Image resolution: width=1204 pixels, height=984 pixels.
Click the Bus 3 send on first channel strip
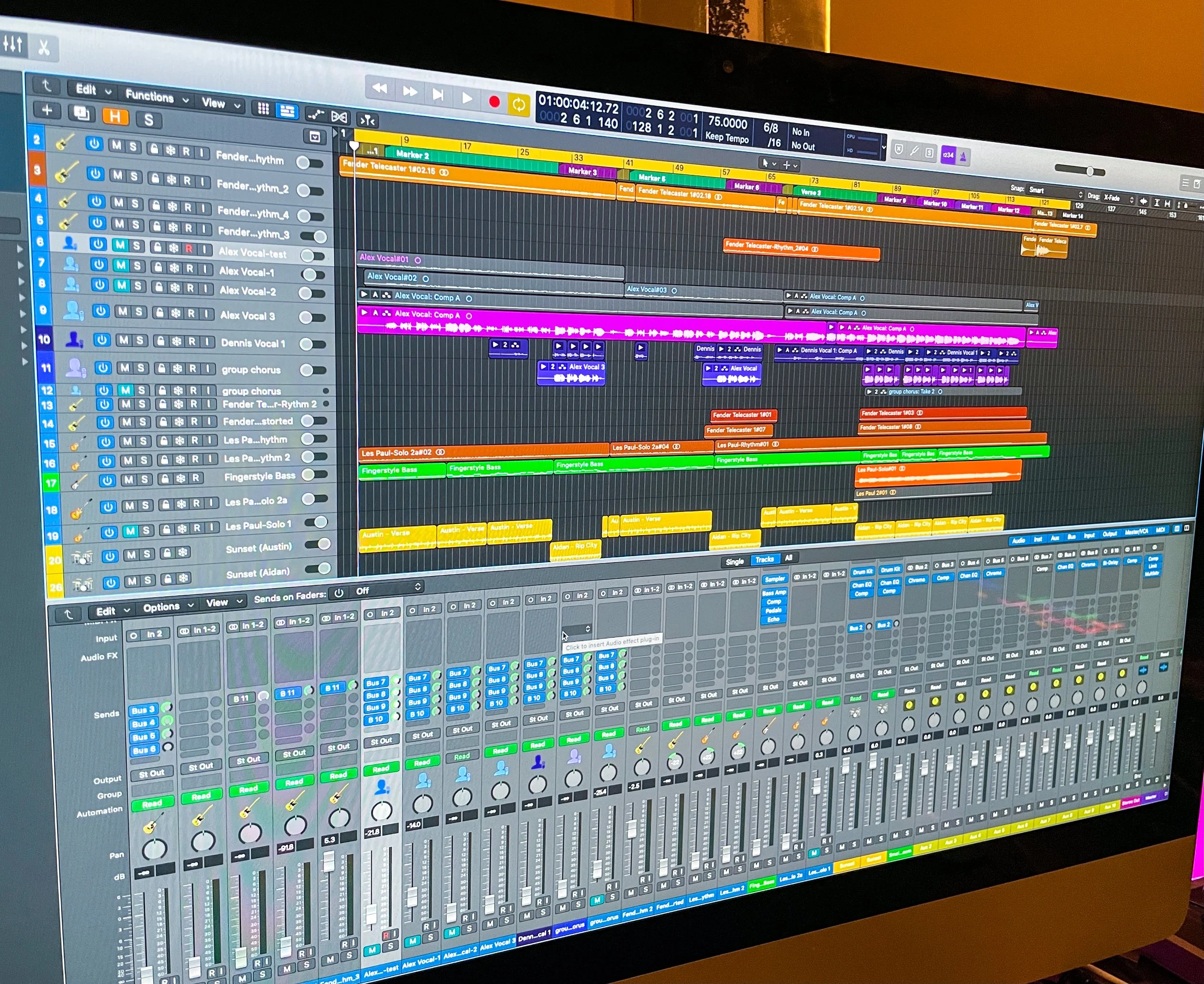click(x=144, y=710)
